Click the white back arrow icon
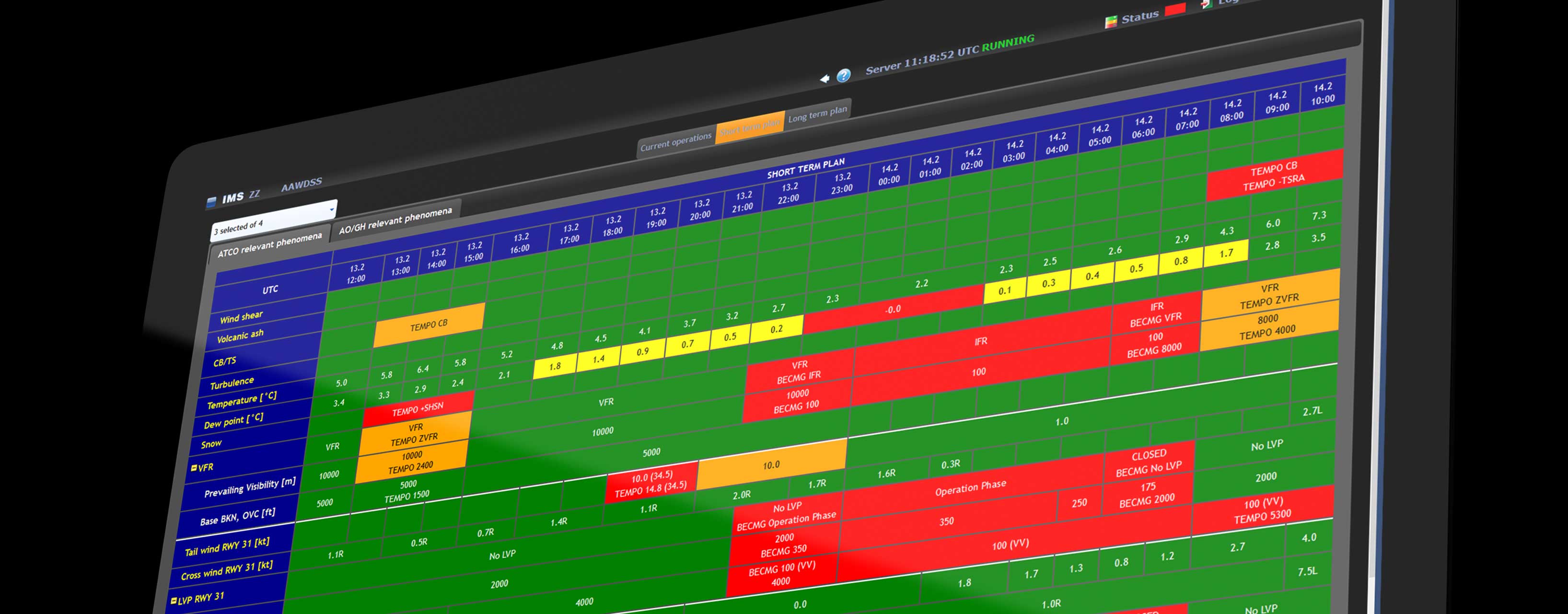The height and width of the screenshot is (614, 1568). 824,79
